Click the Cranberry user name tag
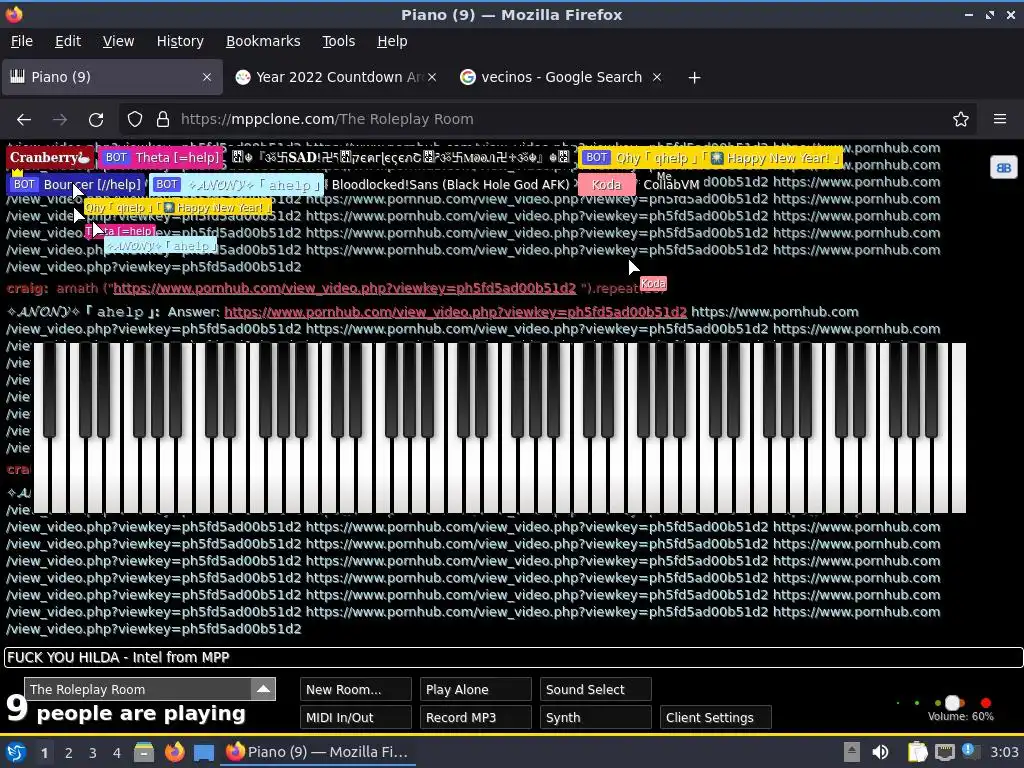The height and width of the screenshot is (768, 1024). [50, 157]
